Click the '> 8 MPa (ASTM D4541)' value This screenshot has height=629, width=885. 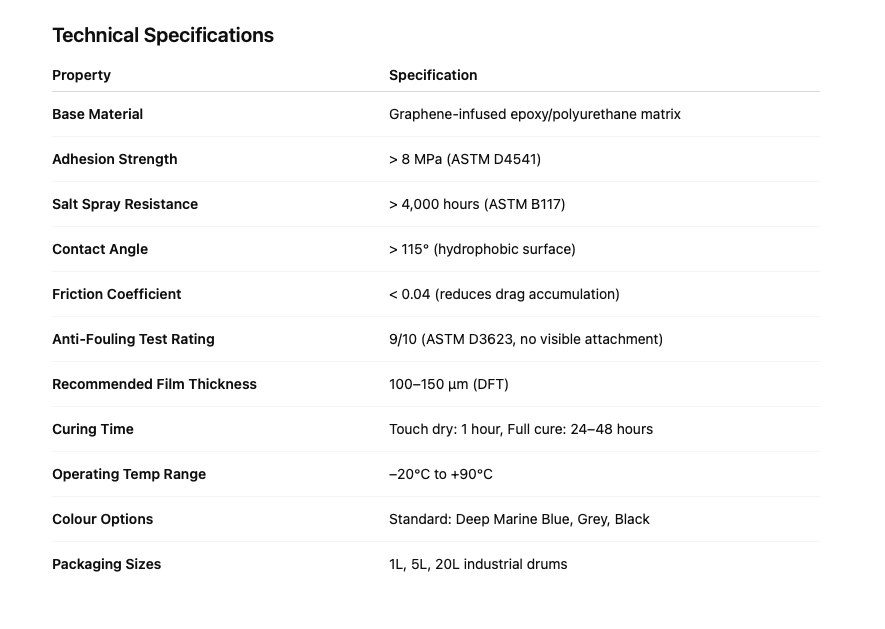coord(464,159)
